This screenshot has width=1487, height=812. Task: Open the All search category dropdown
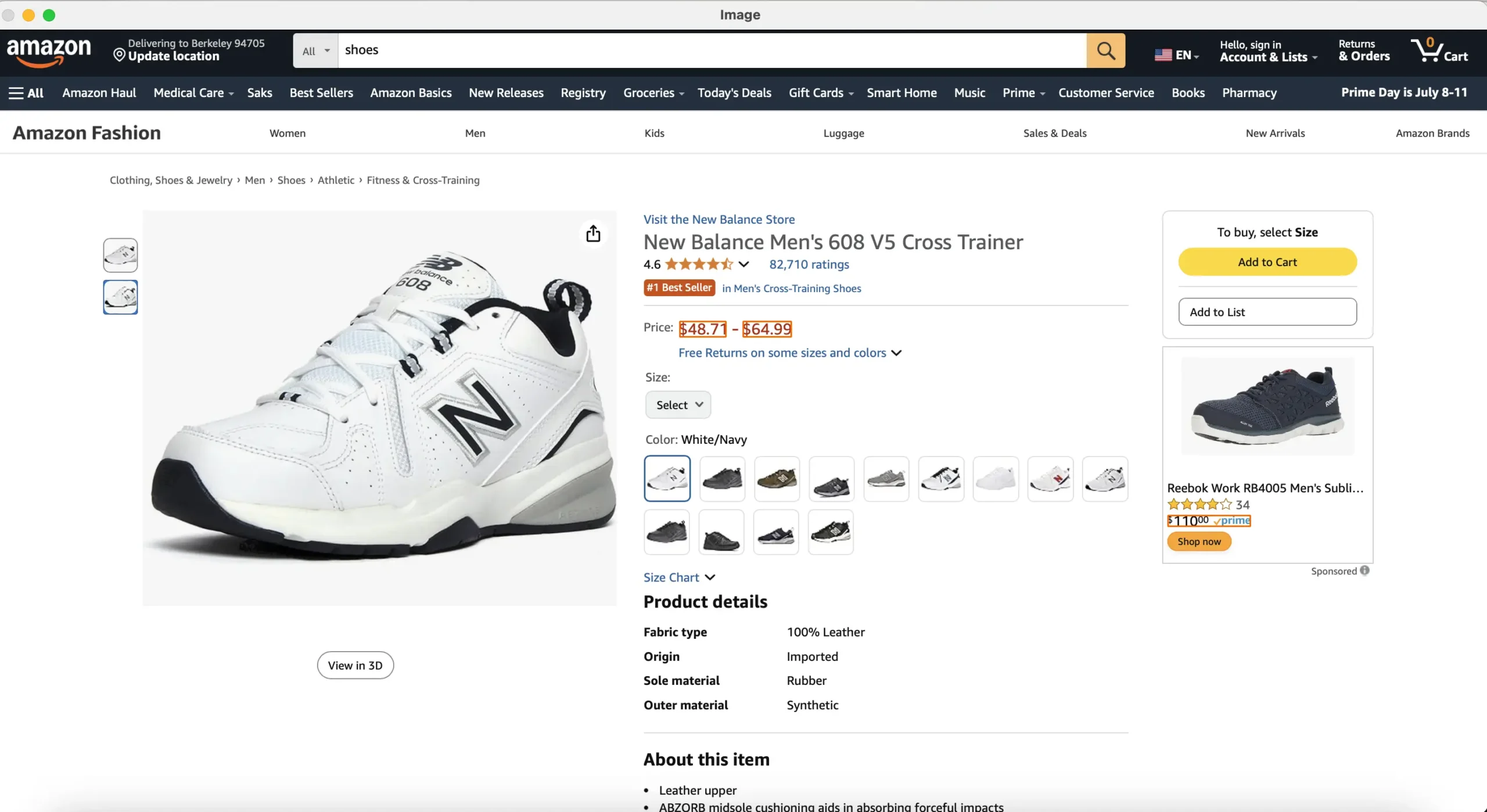point(315,51)
